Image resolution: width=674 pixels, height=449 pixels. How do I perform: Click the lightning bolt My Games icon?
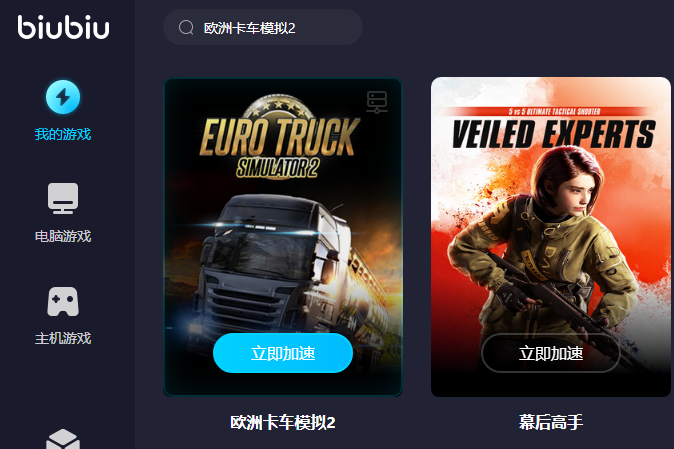tap(63, 97)
